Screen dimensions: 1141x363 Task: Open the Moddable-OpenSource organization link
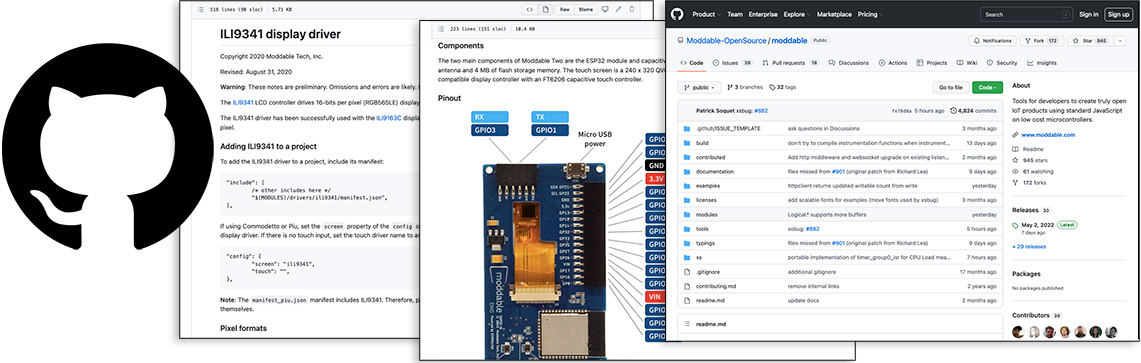tap(725, 41)
